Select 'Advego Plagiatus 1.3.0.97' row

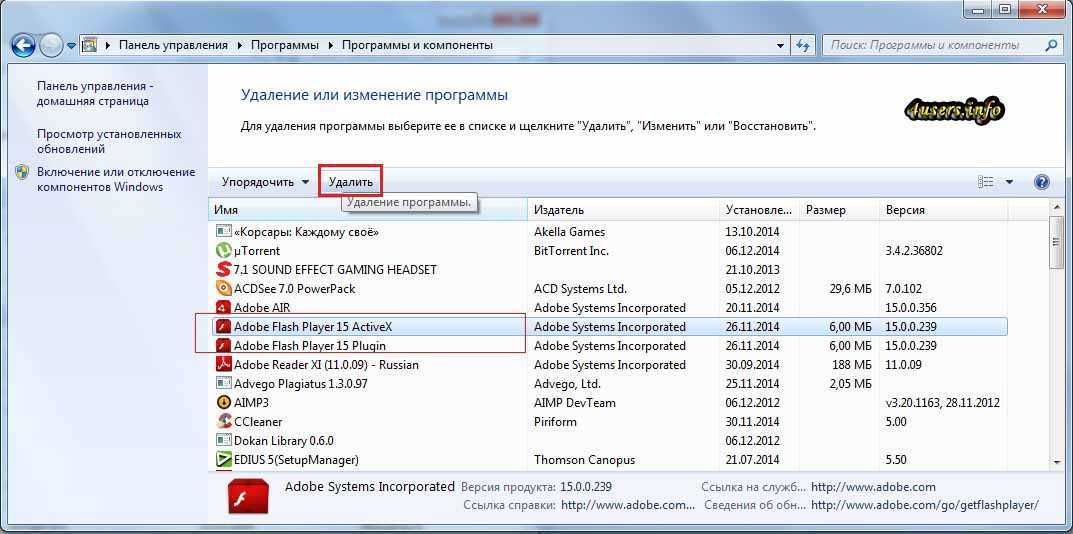(x=608, y=384)
